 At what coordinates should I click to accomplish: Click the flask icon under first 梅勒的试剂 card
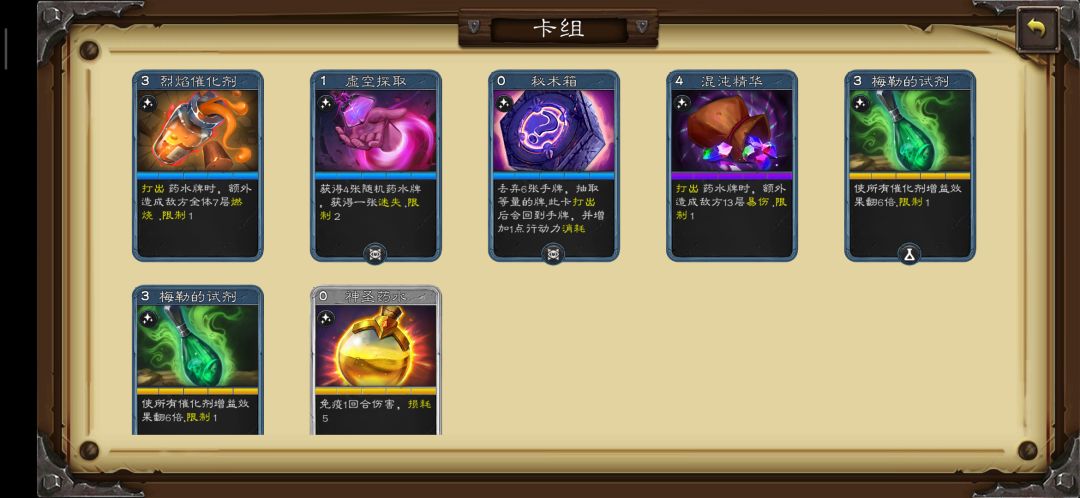point(909,254)
